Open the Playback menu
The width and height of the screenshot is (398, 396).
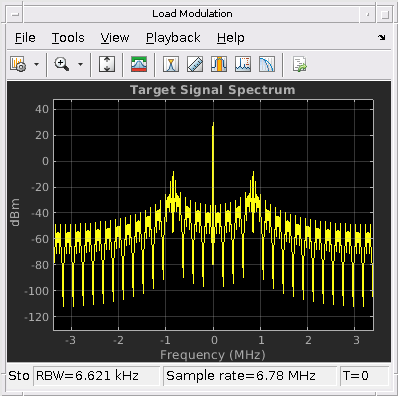click(173, 38)
